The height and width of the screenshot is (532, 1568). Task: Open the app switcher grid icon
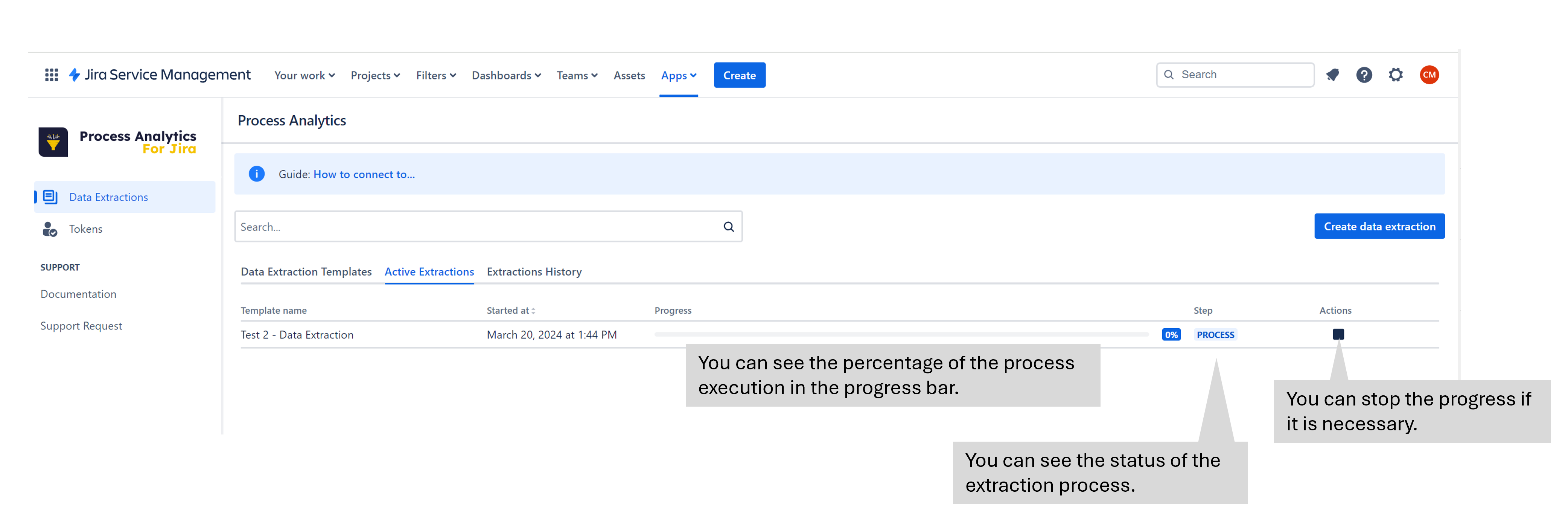point(52,75)
